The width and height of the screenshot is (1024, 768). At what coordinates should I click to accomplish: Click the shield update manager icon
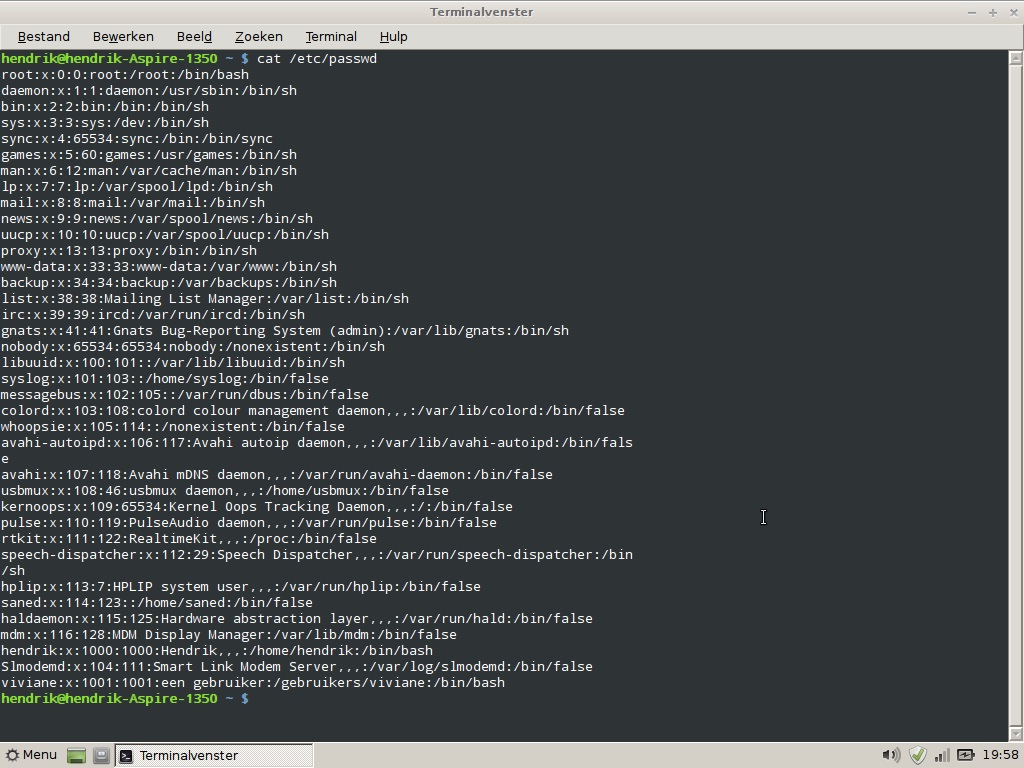(x=918, y=756)
